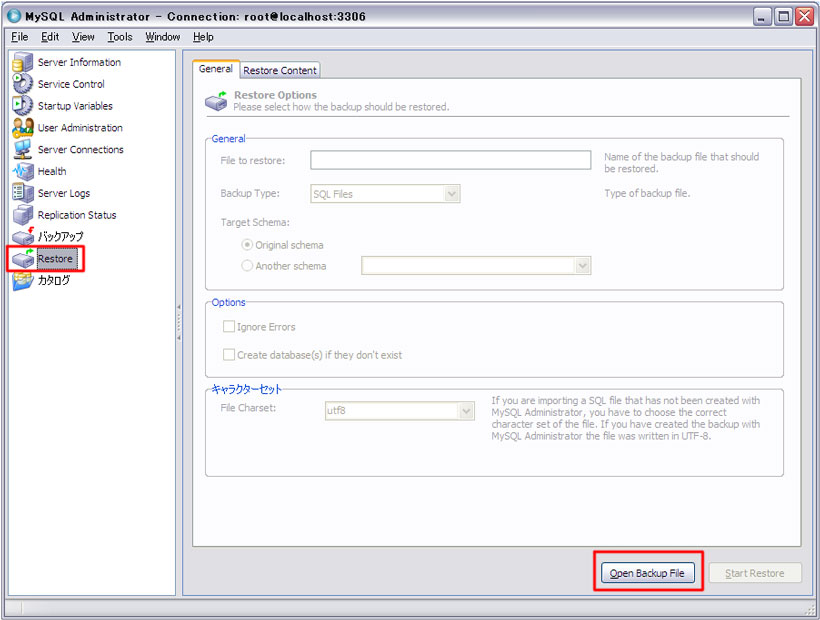Click the 'Options' group heading
820x620 pixels.
pos(228,302)
